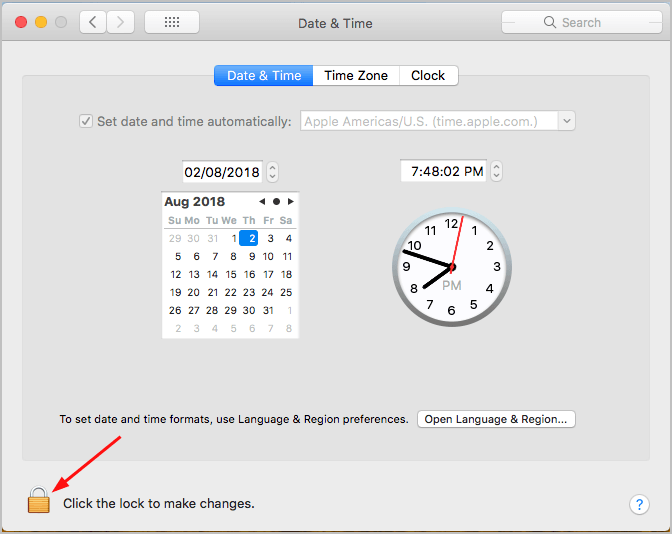Select August 2 in the calendar
The height and width of the screenshot is (534, 672).
[249, 238]
